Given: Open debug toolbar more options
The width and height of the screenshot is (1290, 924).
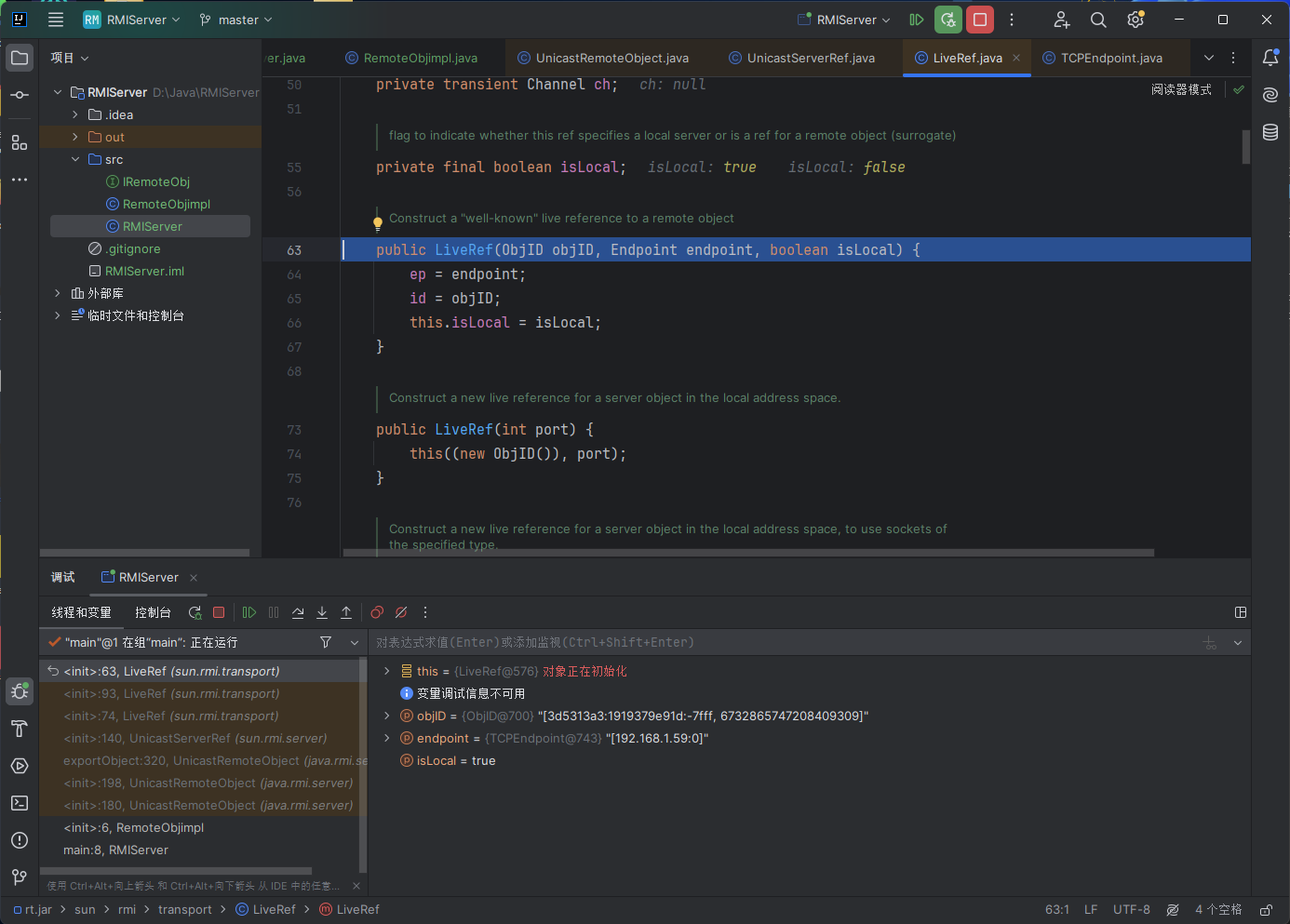Looking at the screenshot, I should pos(425,612).
